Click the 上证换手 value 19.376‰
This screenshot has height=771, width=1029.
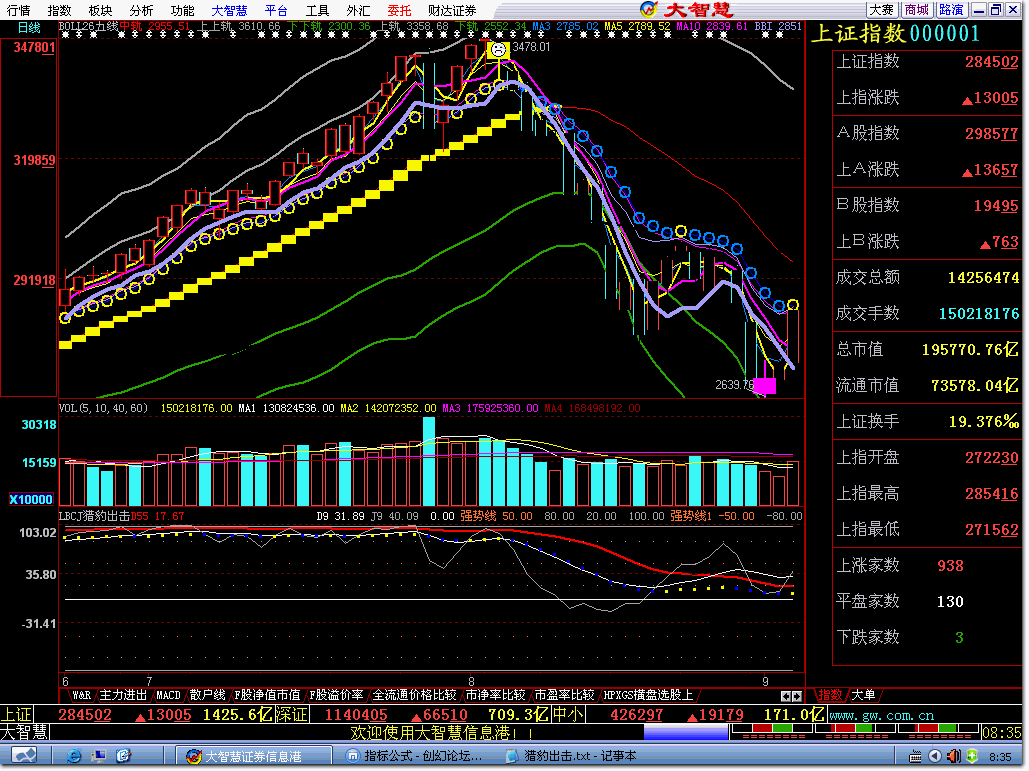point(984,422)
